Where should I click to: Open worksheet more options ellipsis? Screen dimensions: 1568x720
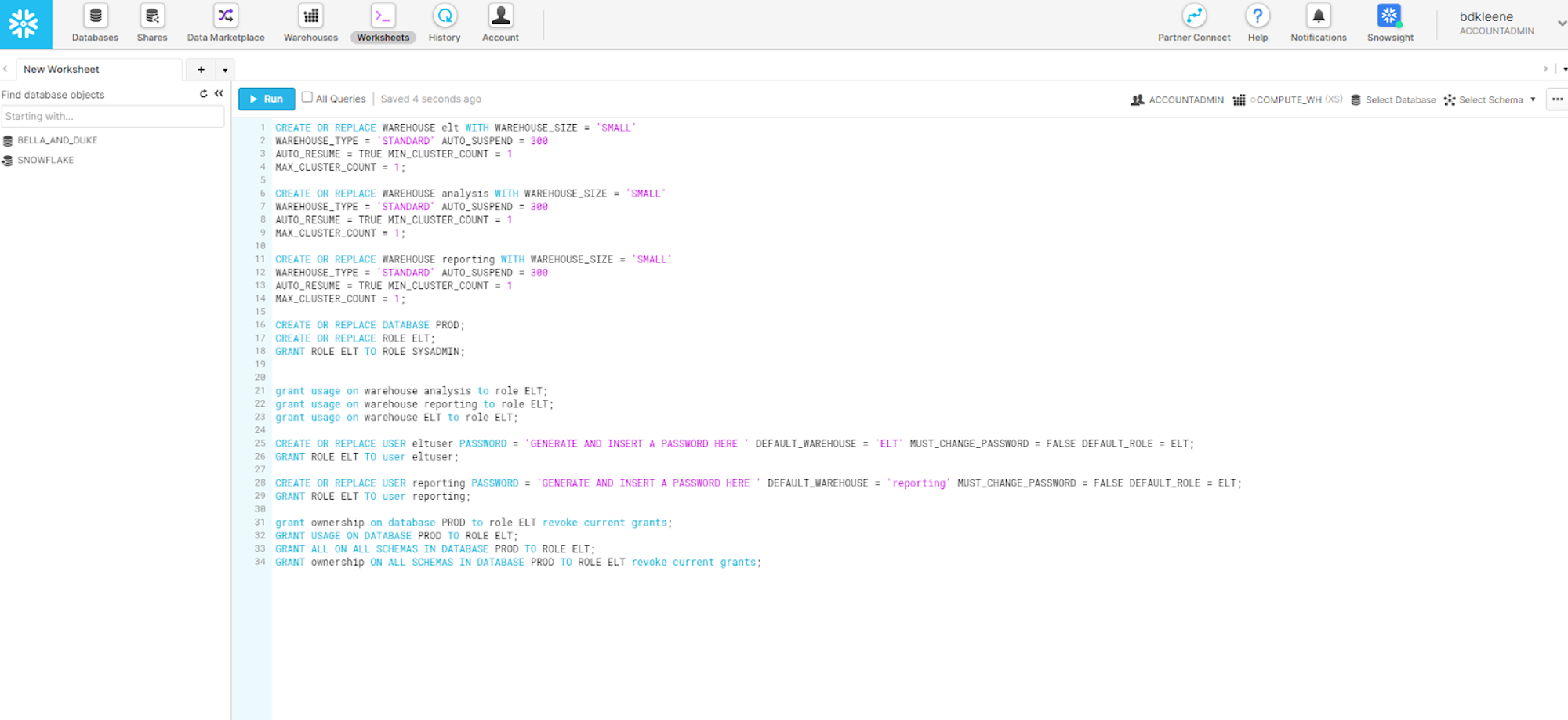point(1557,99)
